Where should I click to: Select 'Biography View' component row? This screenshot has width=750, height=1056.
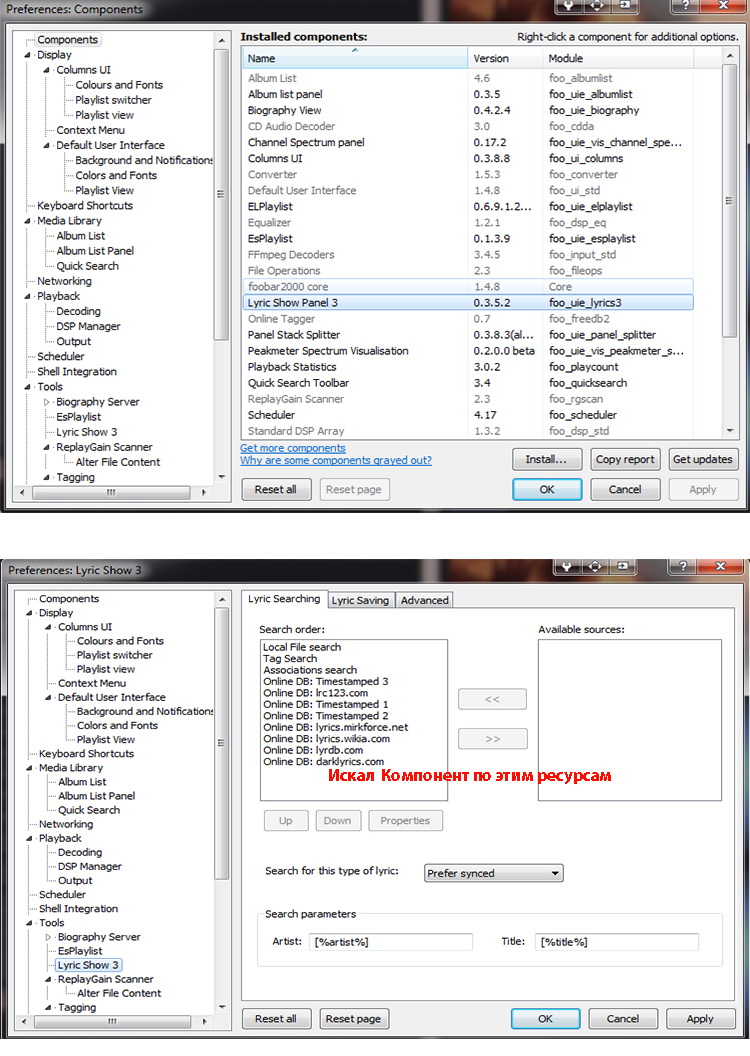[468, 110]
